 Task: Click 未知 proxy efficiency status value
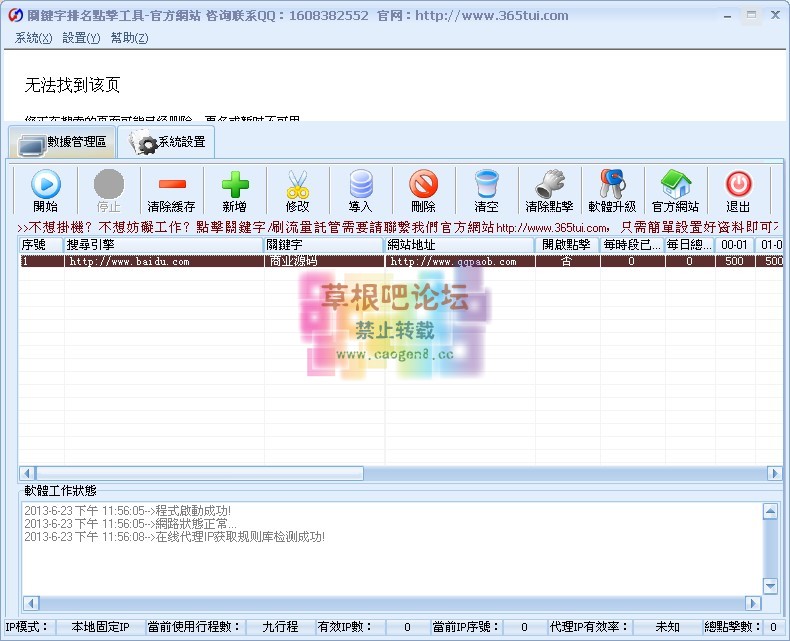point(667,627)
